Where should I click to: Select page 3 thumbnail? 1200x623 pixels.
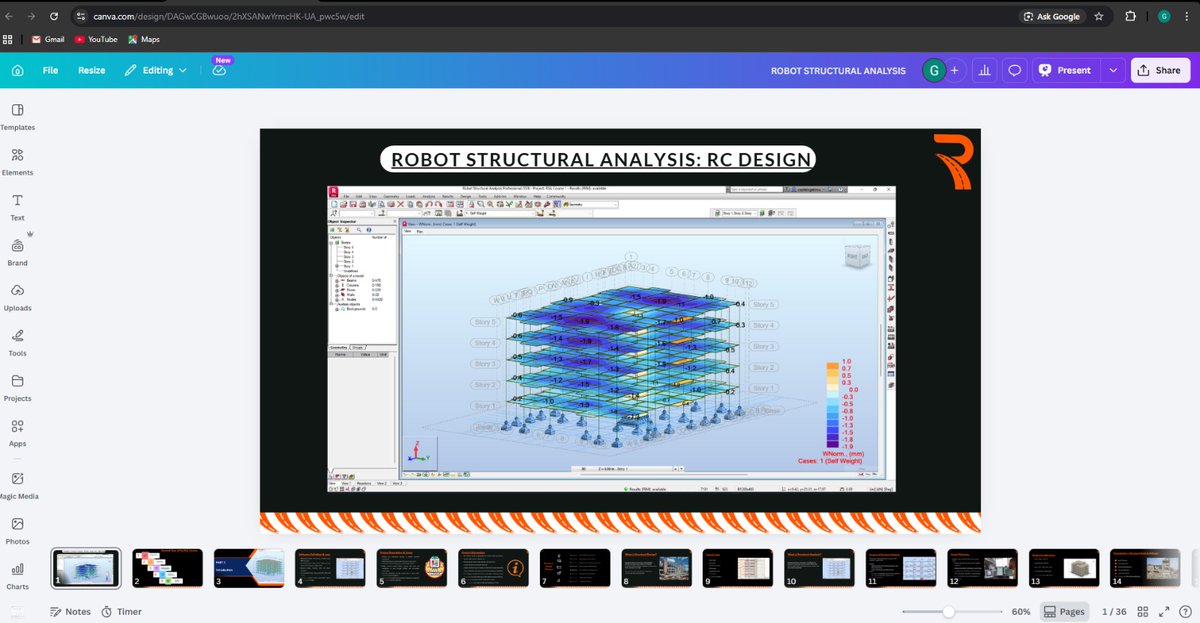tap(249, 567)
